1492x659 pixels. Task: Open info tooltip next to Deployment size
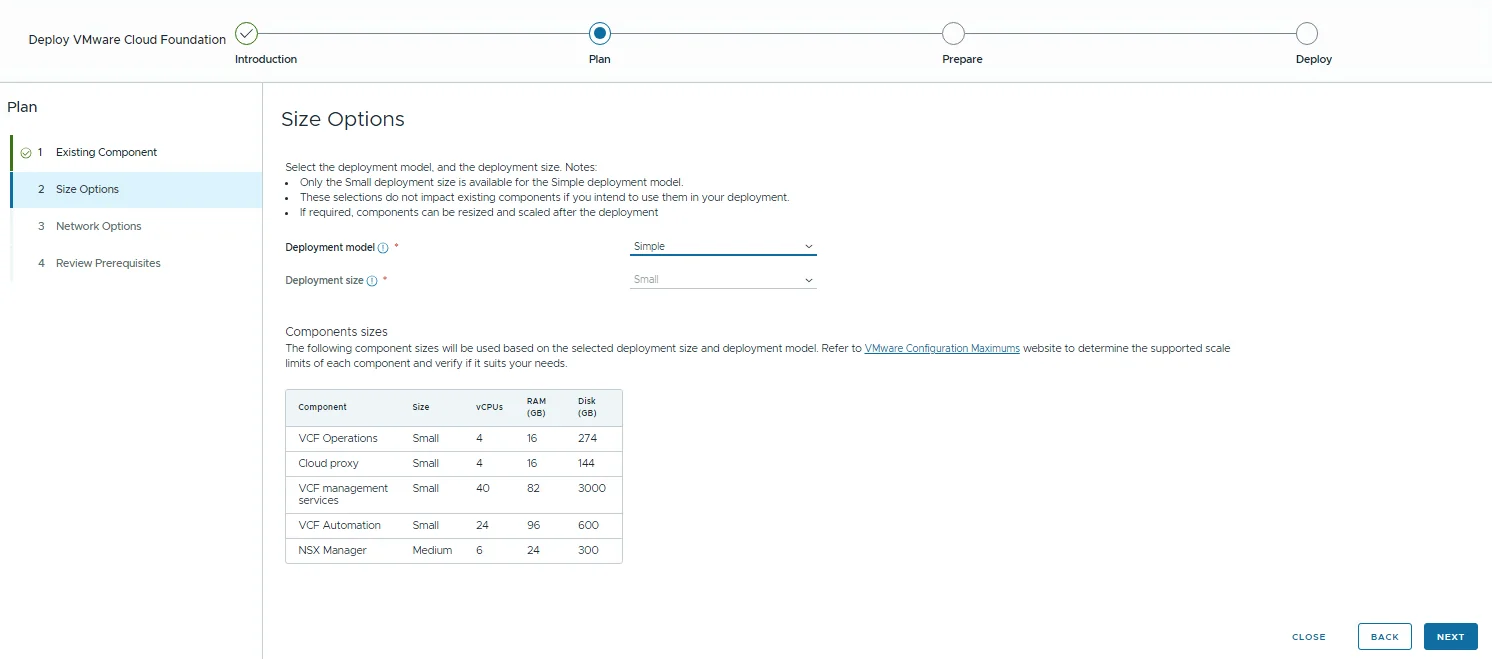pyautogui.click(x=372, y=281)
